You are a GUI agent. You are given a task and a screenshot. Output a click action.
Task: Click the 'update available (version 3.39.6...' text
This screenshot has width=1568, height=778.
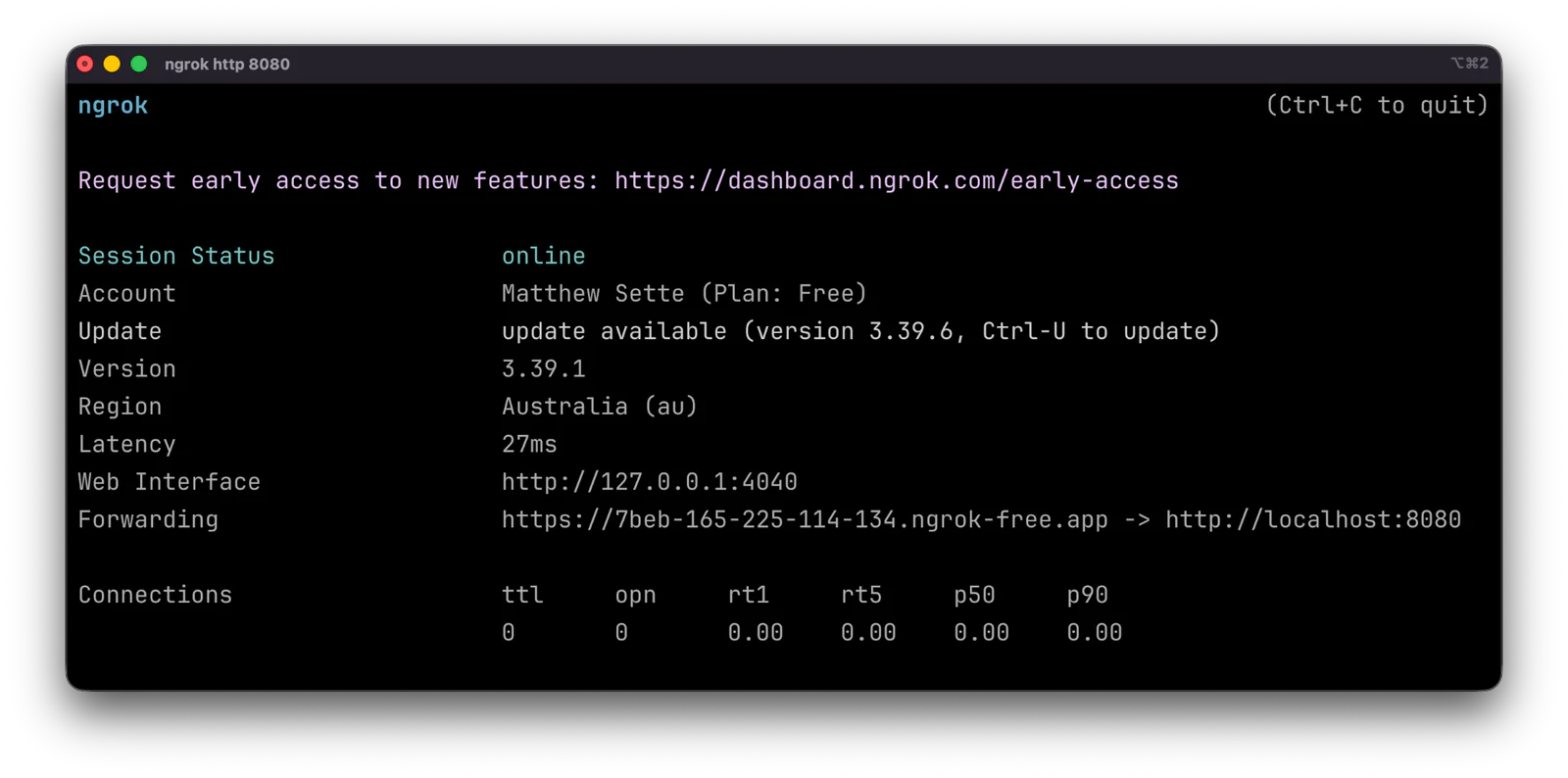coord(861,331)
